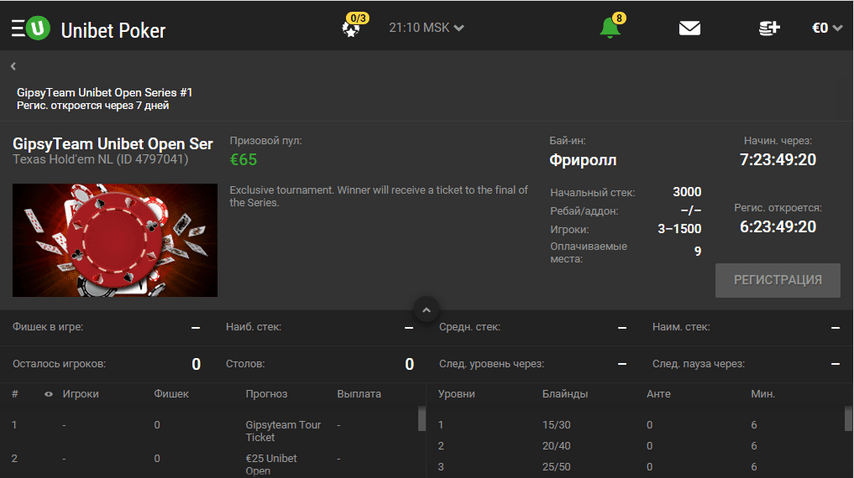Click the eye column header icon
Viewport: 854px width, 478px height.
[x=48, y=394]
